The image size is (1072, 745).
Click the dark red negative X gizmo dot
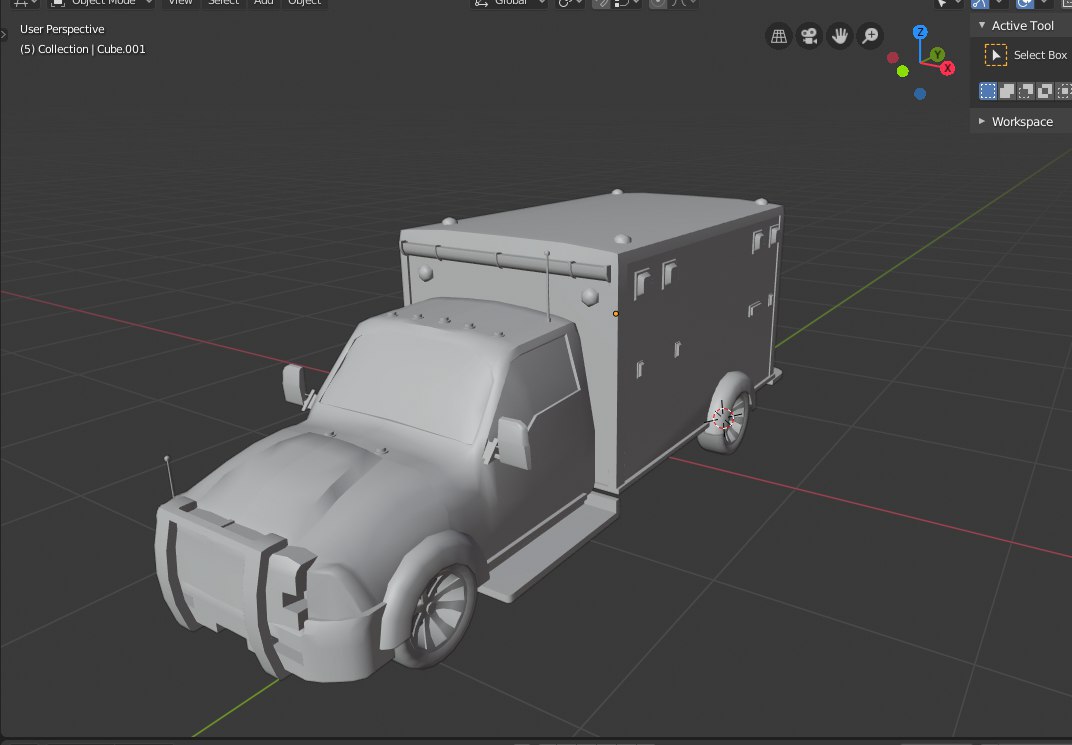click(893, 57)
